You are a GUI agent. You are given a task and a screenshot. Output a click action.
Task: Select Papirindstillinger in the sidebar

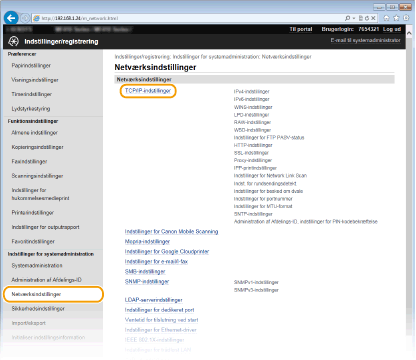click(31, 65)
